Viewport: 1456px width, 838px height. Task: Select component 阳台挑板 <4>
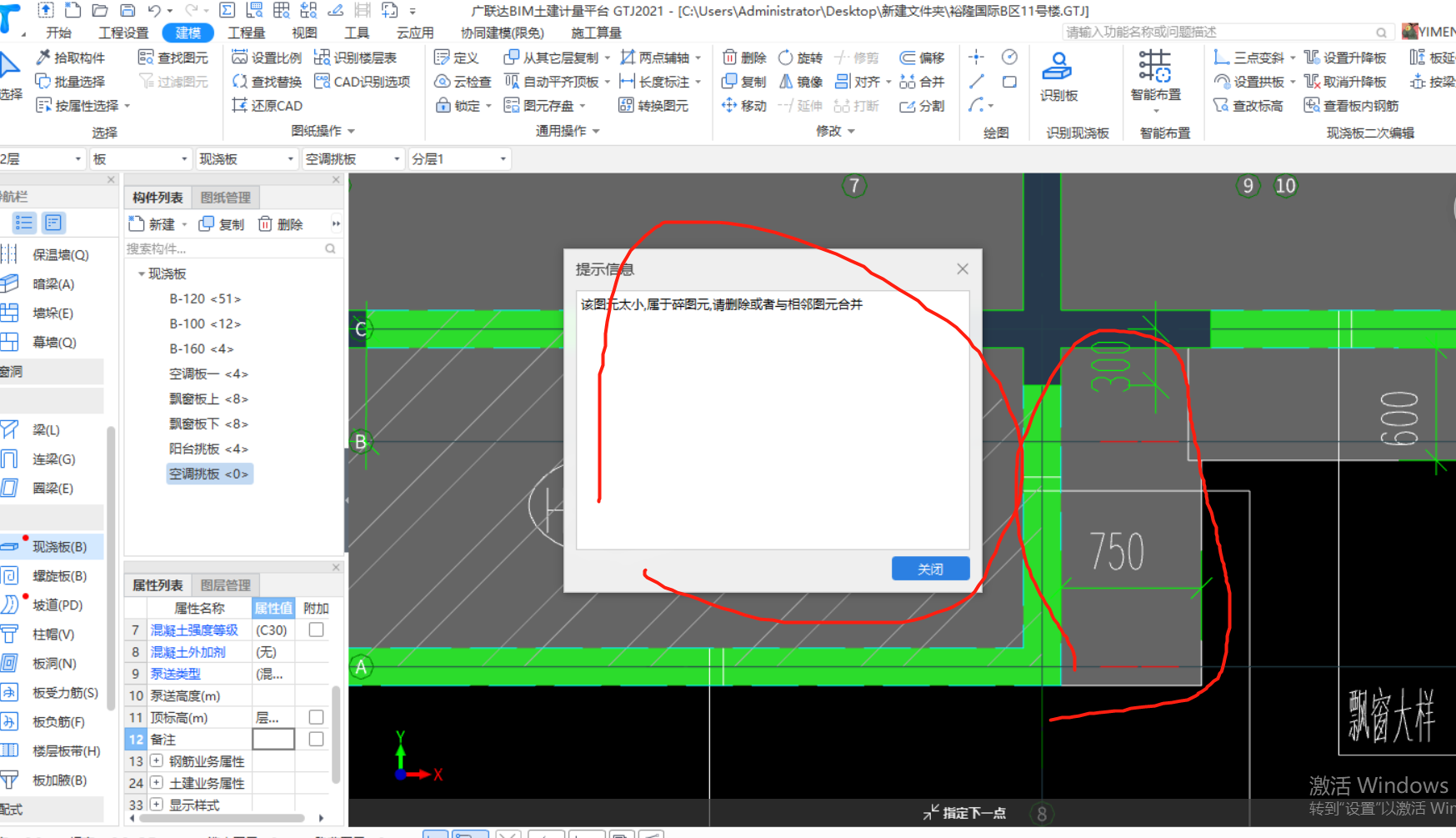tap(208, 449)
